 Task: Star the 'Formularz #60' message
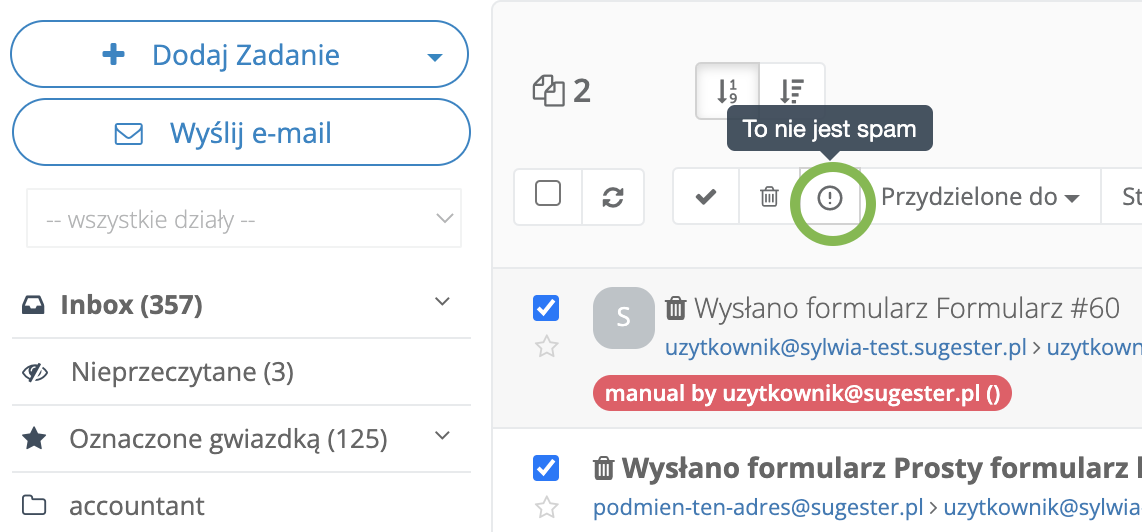546,347
